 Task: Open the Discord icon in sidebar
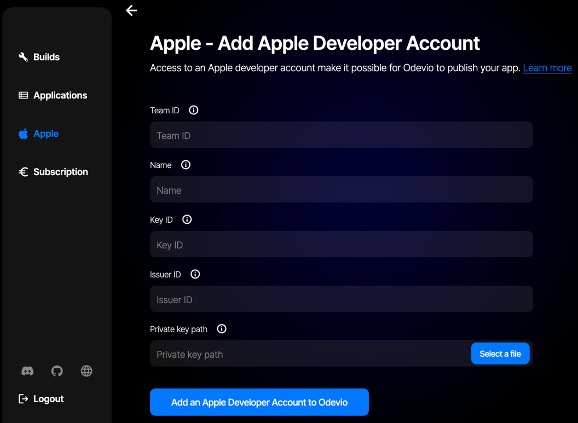(x=27, y=371)
